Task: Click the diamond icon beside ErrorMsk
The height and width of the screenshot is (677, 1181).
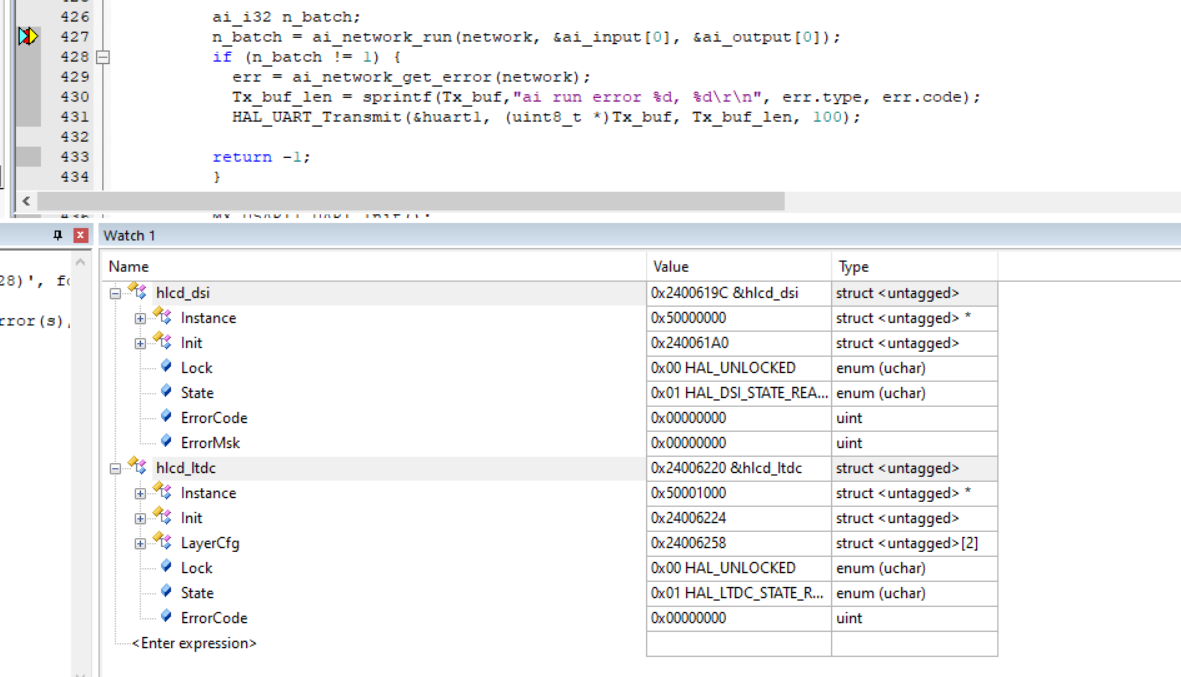Action: pyautogui.click(x=165, y=442)
